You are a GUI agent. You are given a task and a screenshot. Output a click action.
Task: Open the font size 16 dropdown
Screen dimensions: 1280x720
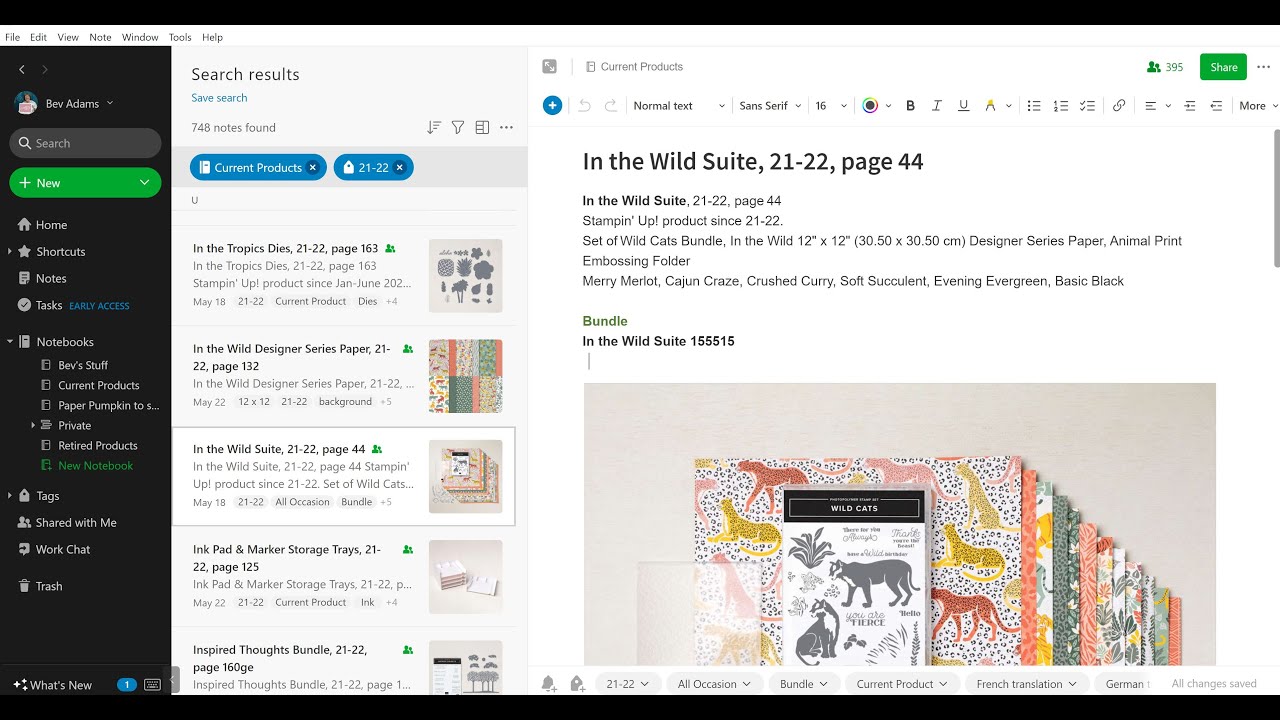830,106
